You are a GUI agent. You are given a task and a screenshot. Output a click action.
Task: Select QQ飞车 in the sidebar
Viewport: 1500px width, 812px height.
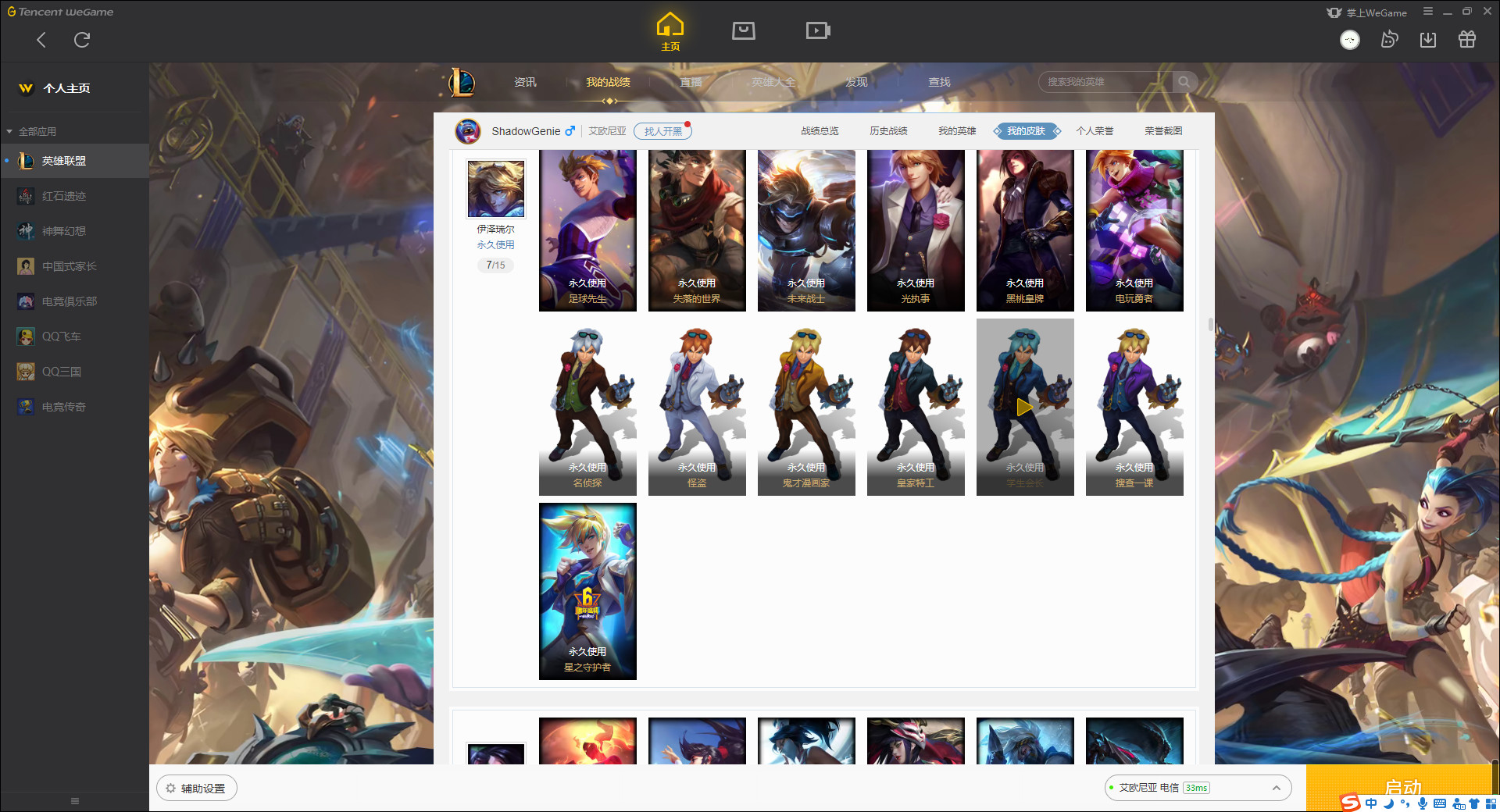(x=74, y=337)
